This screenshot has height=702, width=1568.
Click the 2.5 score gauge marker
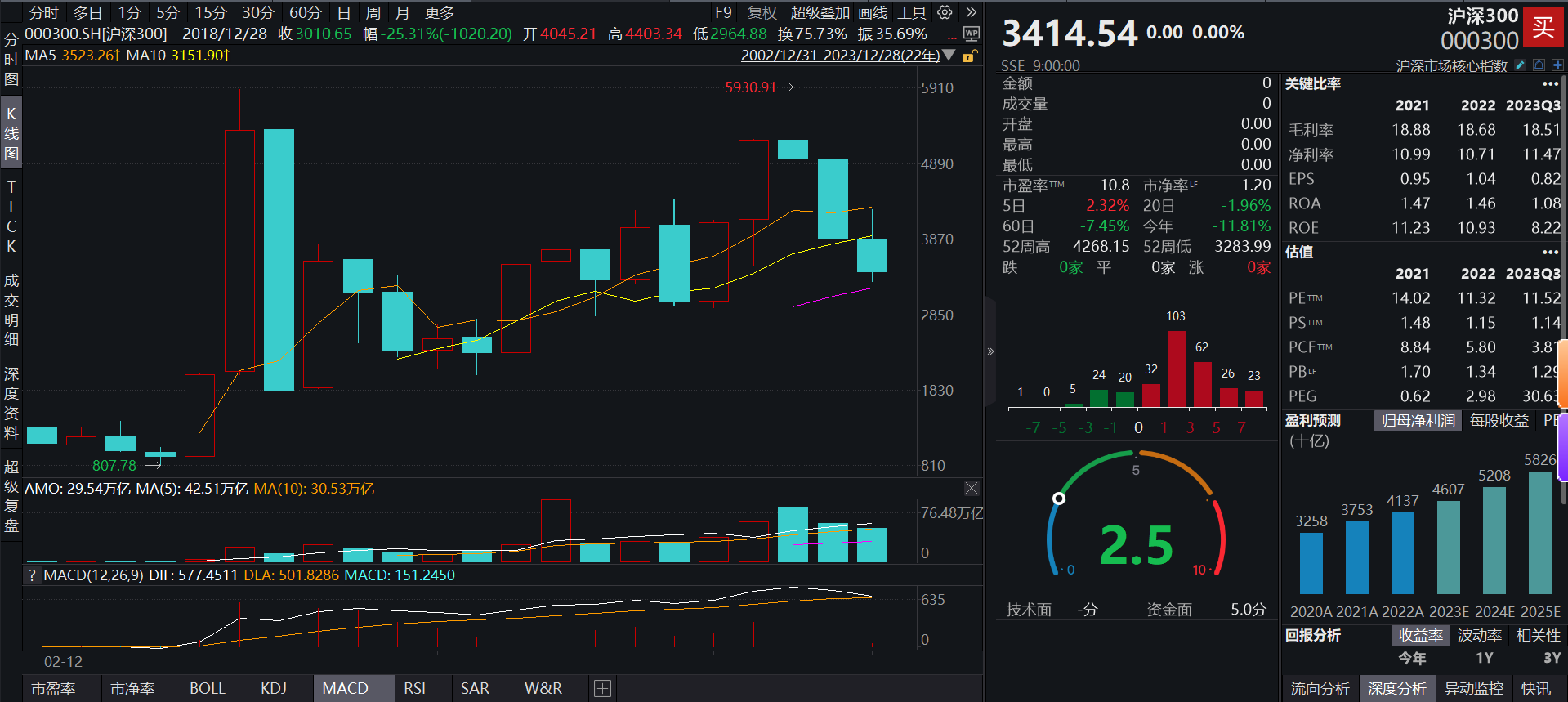[x=1059, y=499]
